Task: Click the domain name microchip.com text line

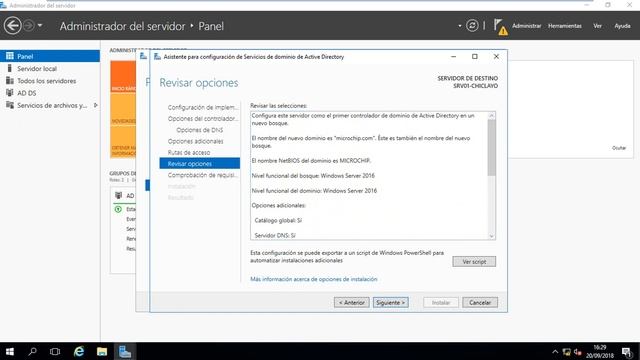Action: 361,142
